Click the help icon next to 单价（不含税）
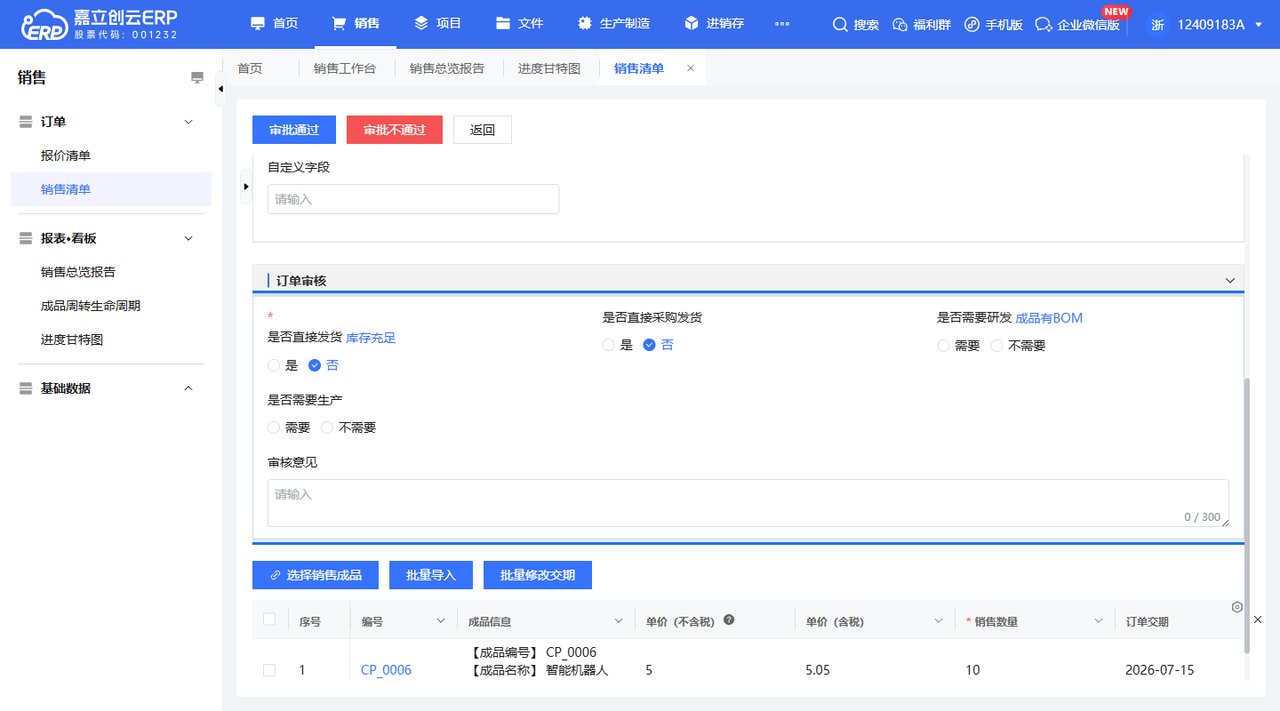This screenshot has height=711, width=1280. tap(729, 620)
